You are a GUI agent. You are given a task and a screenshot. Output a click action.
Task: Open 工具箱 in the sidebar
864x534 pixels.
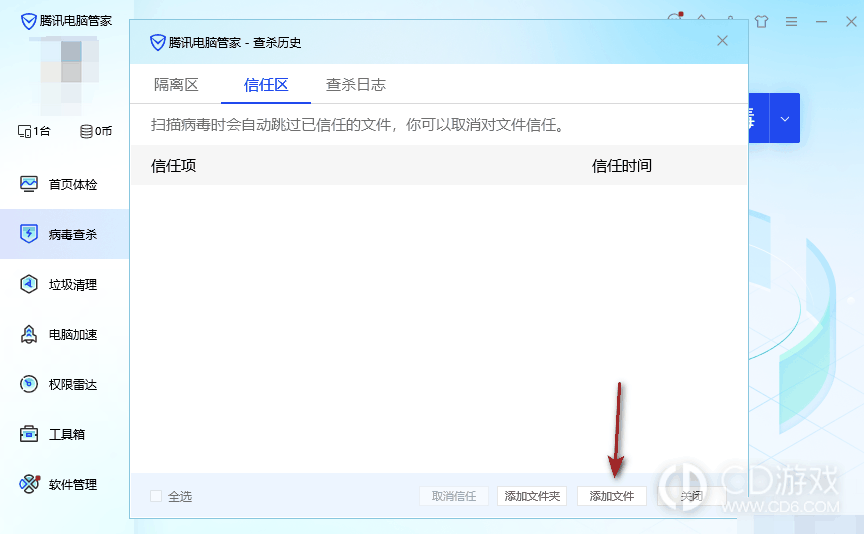pos(64,434)
